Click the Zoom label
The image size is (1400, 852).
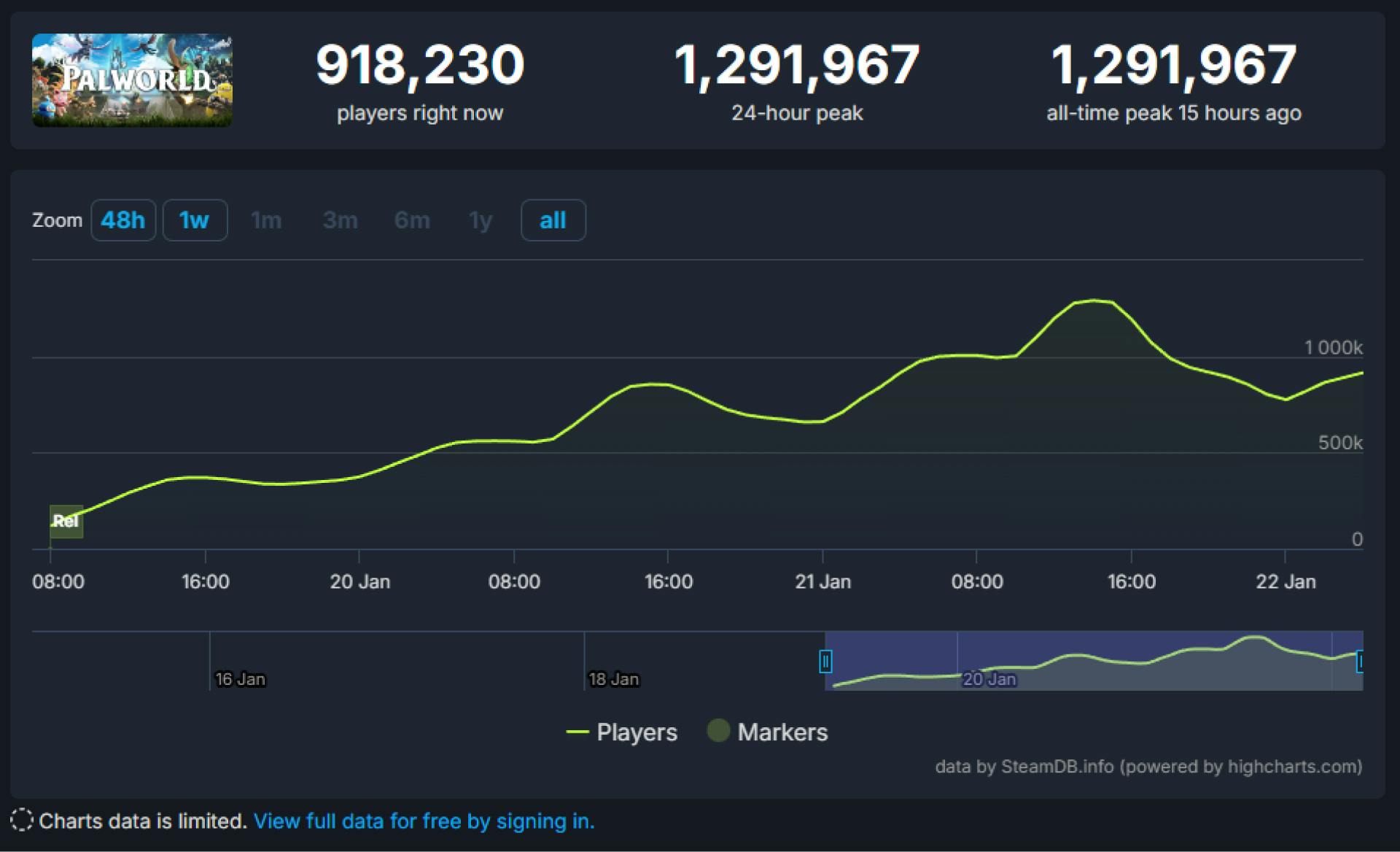(x=57, y=220)
